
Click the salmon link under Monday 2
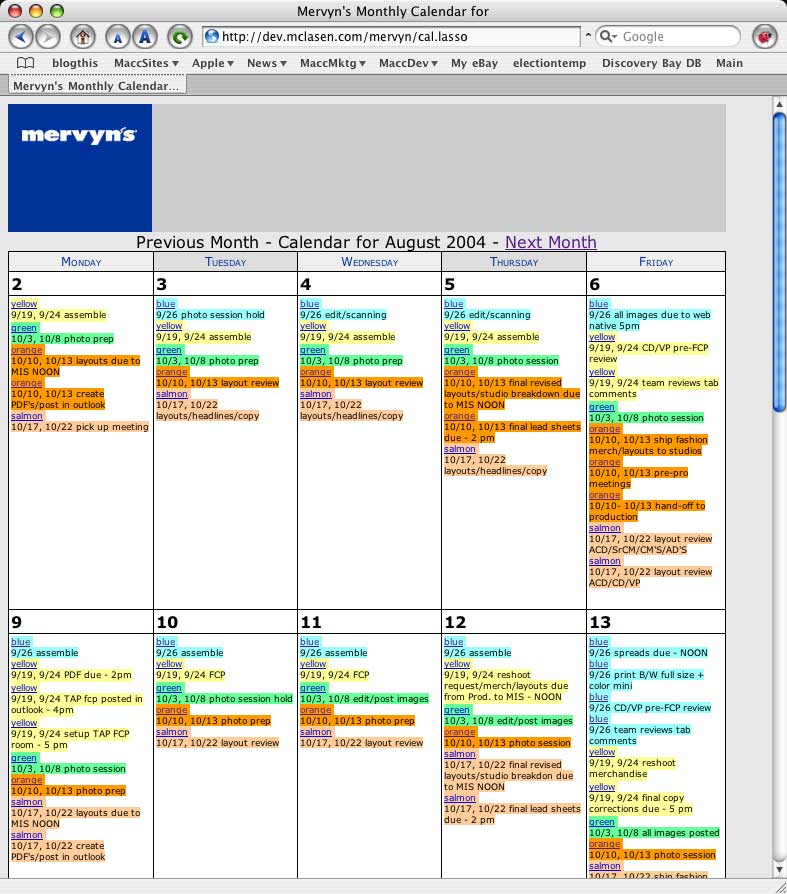26,416
